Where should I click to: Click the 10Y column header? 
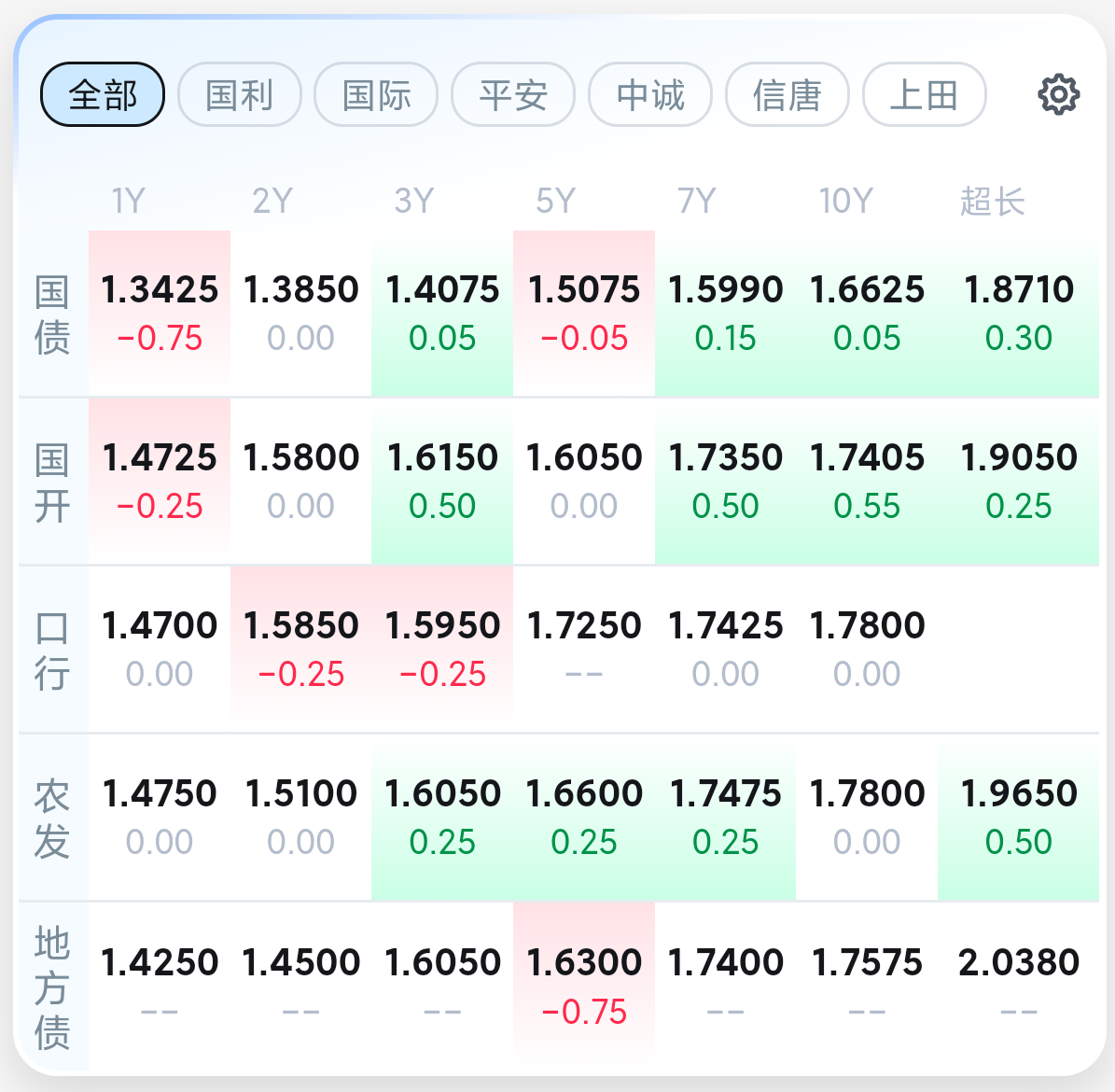click(x=845, y=201)
